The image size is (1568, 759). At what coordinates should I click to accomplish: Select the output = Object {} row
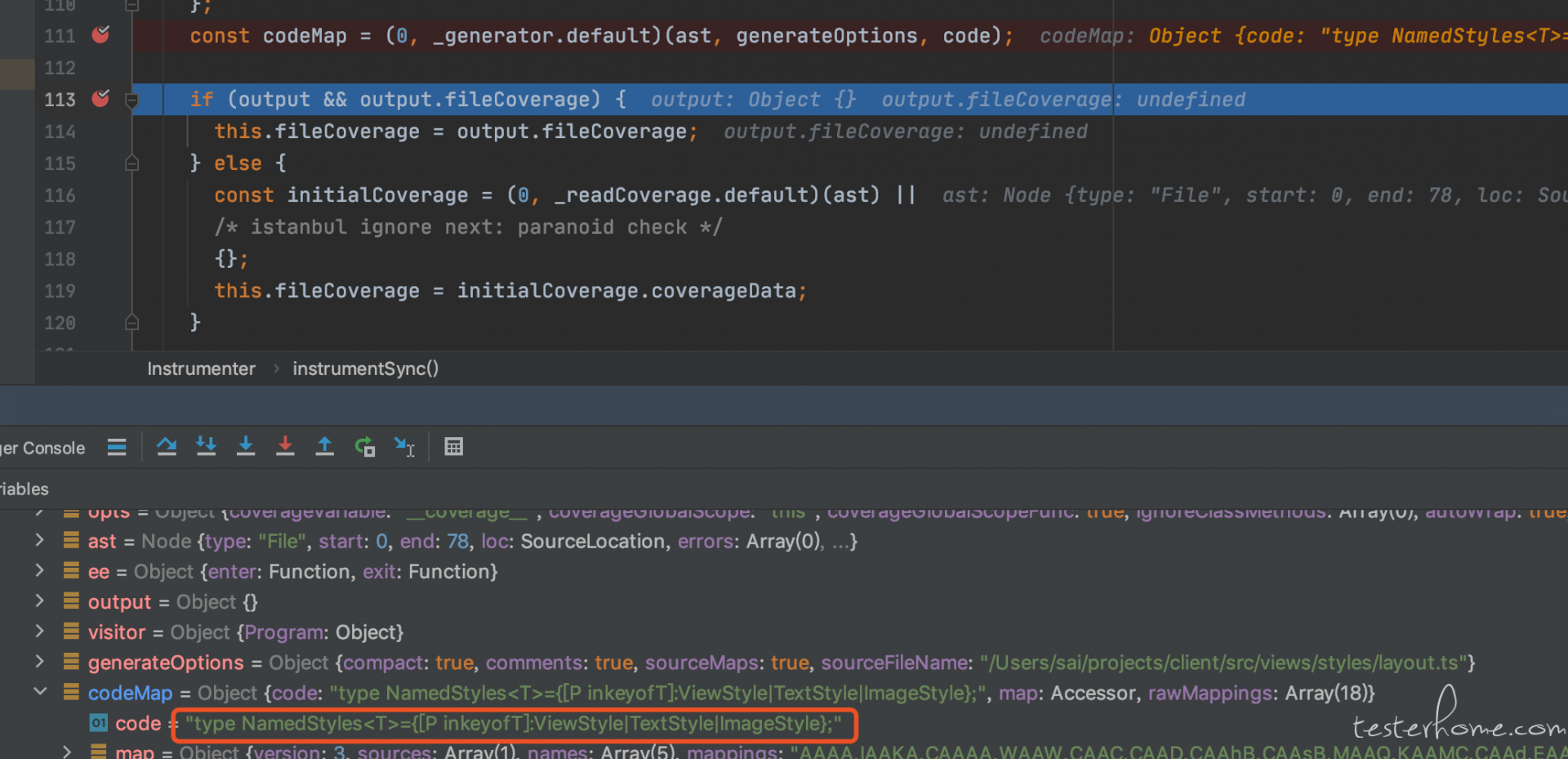coord(784,601)
